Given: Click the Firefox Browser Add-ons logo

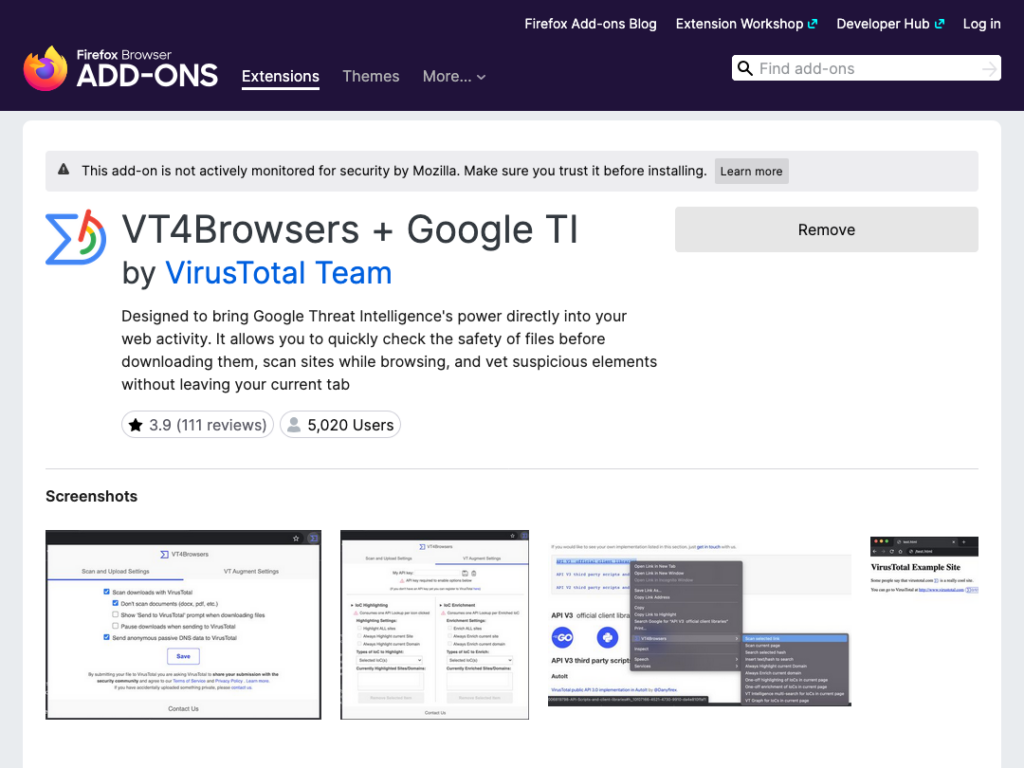Looking at the screenshot, I should tap(120, 66).
